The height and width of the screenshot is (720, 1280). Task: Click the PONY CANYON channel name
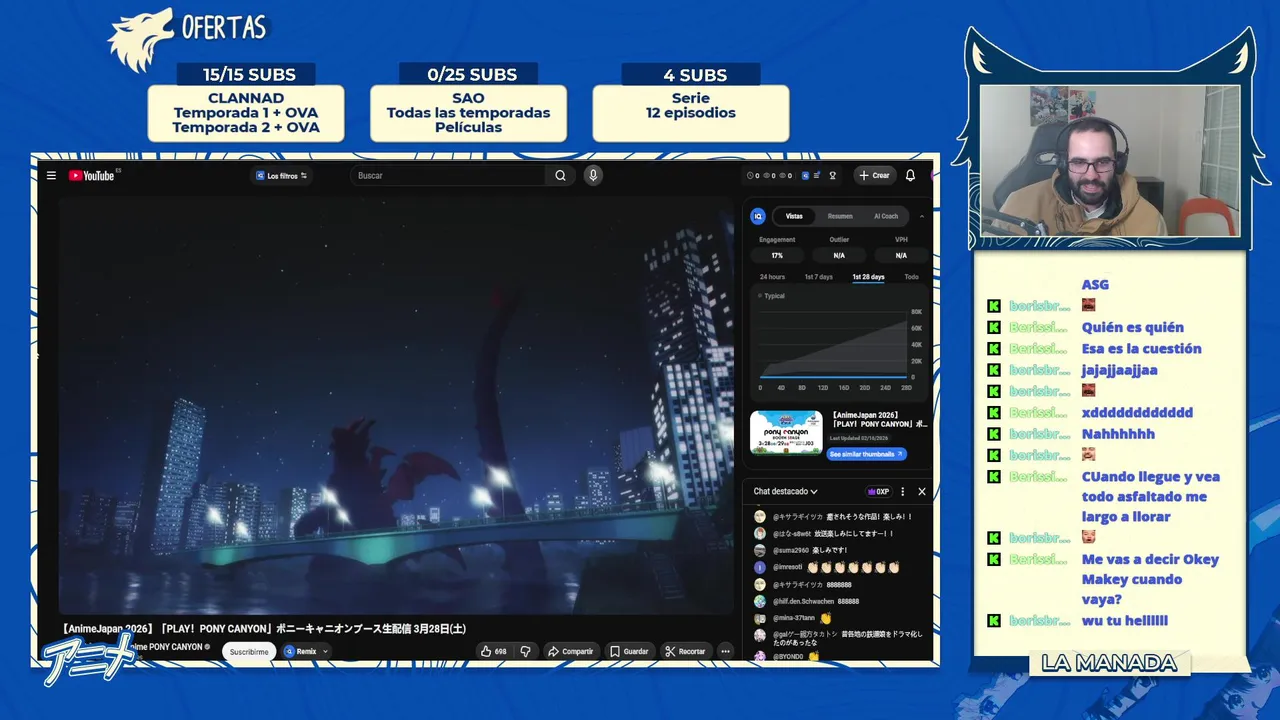click(x=177, y=647)
